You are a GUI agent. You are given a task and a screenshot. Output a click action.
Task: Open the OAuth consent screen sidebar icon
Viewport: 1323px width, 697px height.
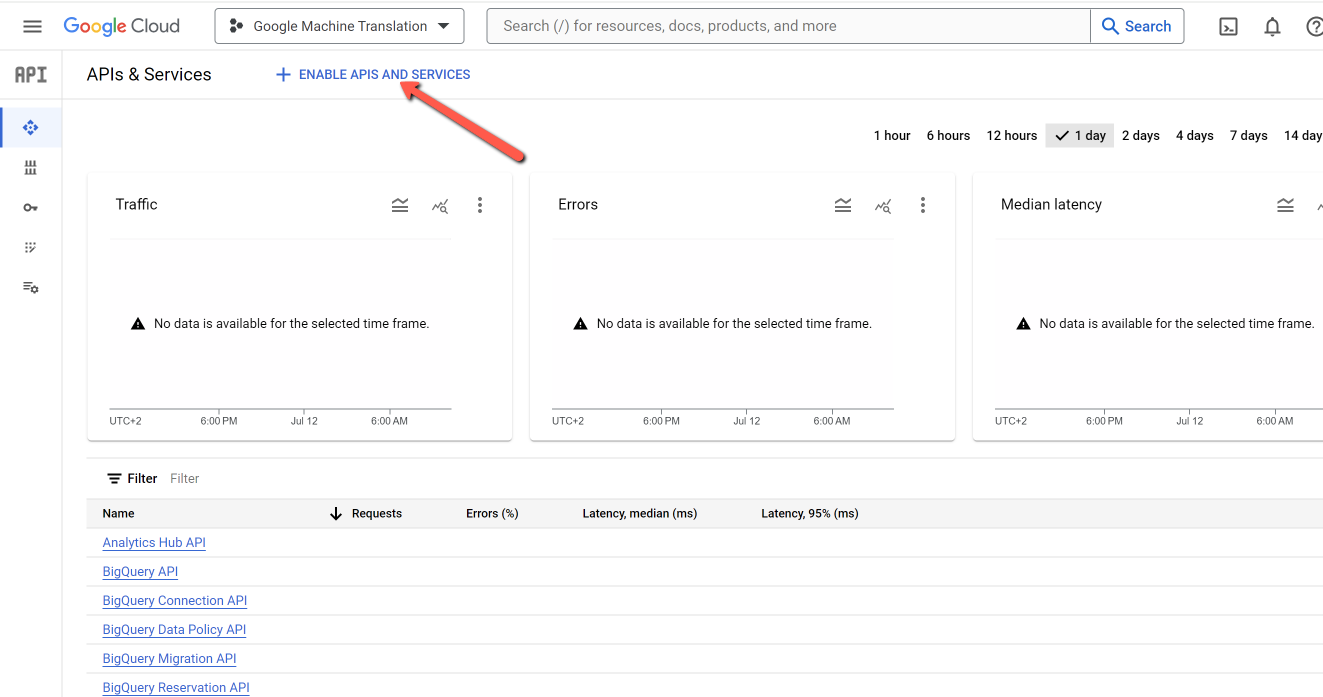tap(30, 247)
